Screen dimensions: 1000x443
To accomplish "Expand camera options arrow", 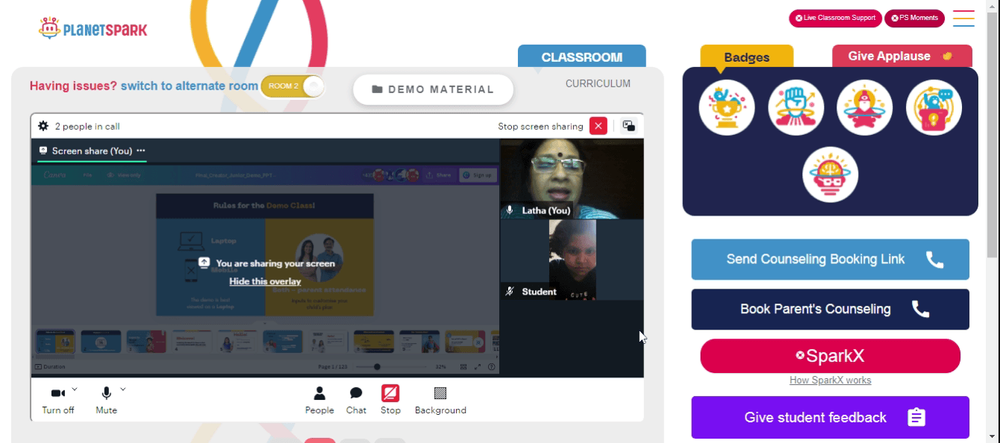I will 75,389.
